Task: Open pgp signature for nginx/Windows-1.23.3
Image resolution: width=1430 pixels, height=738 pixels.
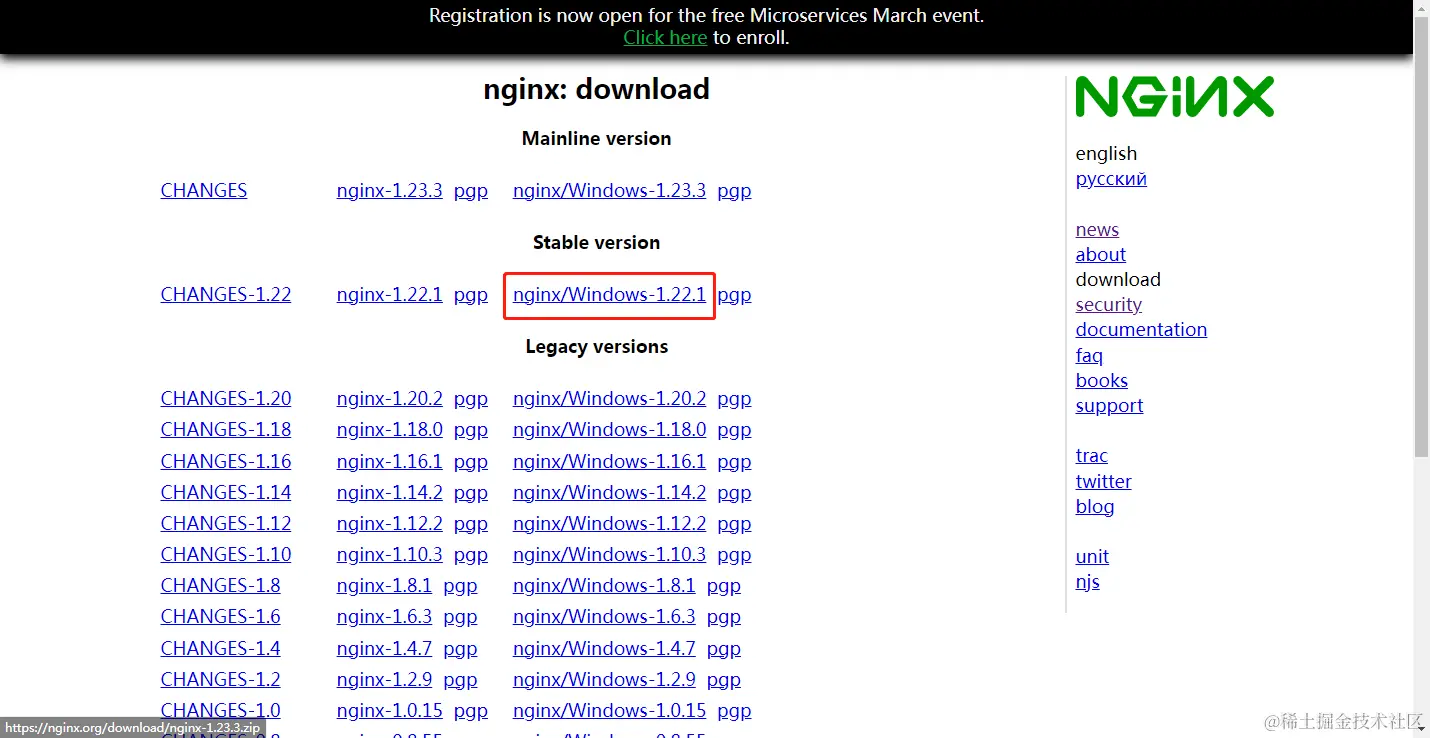Action: 734,191
